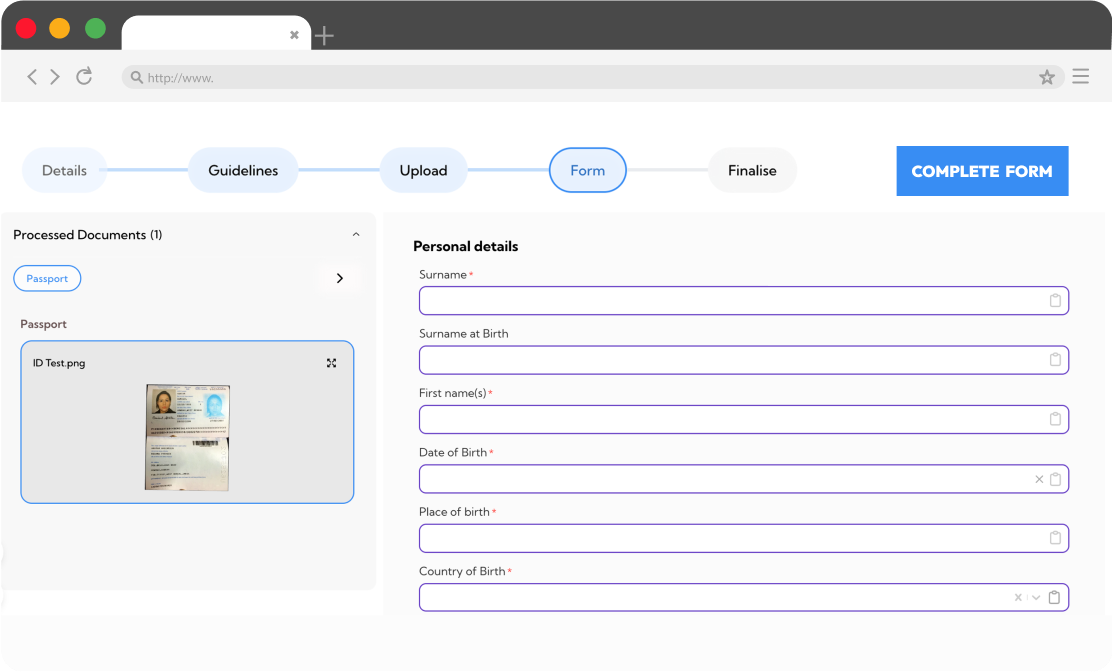
Task: Click the clipboard icon in Place of birth field
Action: click(1055, 538)
